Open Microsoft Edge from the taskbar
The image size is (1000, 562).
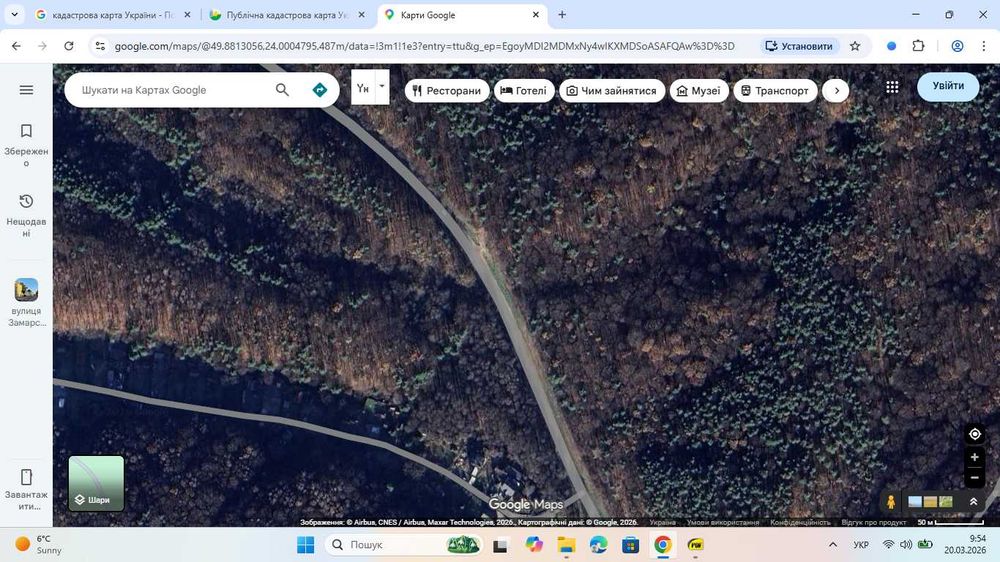point(598,545)
